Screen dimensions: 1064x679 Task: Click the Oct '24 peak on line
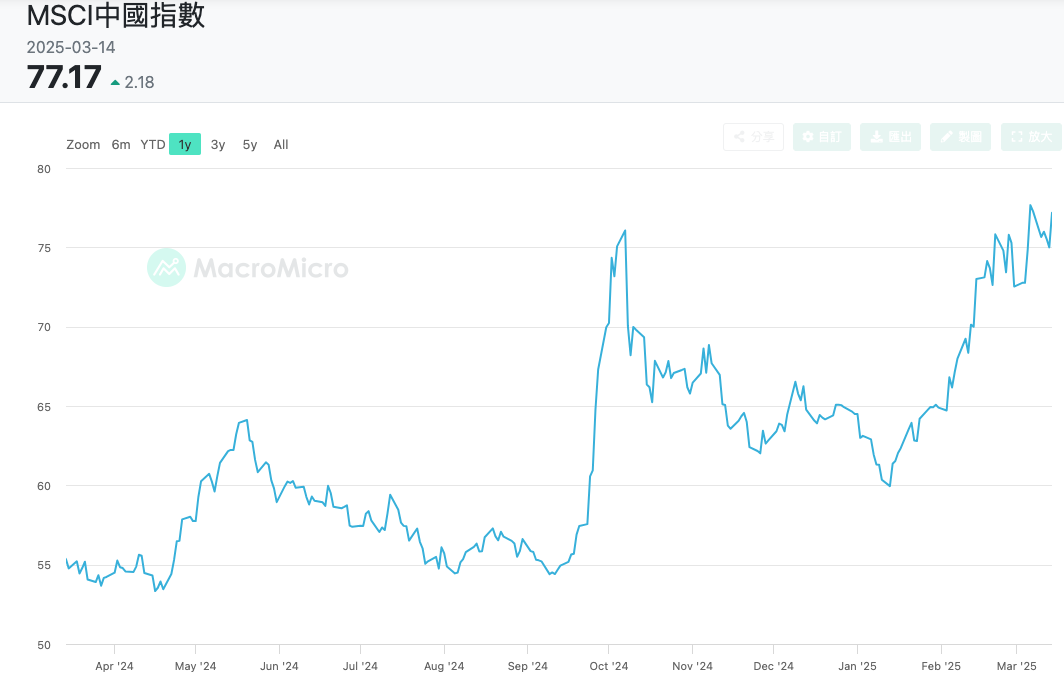point(625,231)
